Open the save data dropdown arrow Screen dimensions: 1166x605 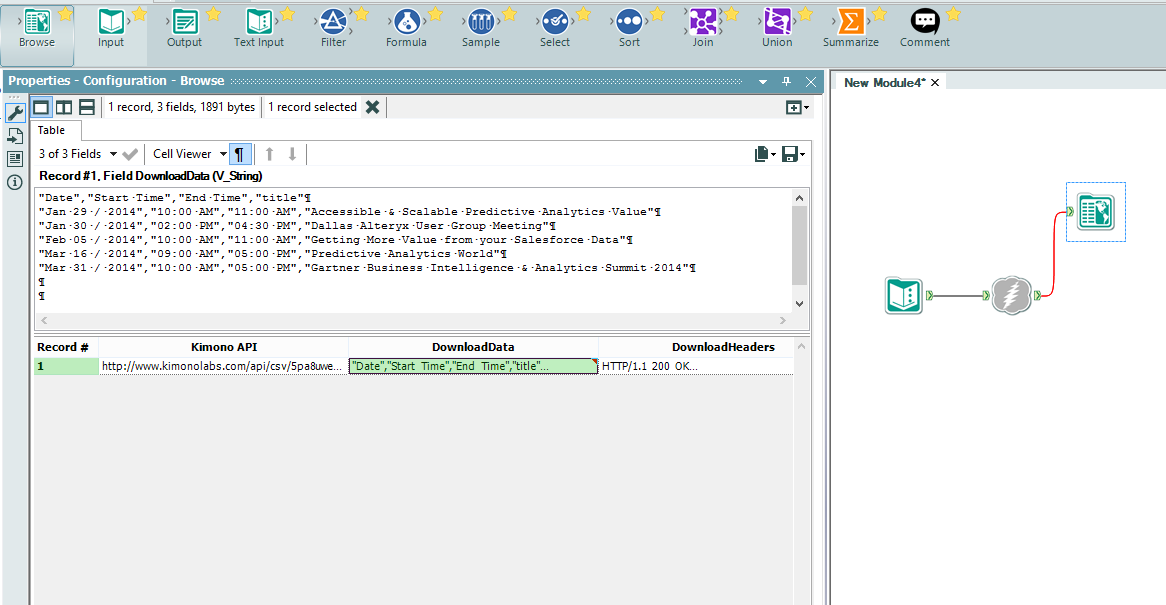(x=803, y=155)
